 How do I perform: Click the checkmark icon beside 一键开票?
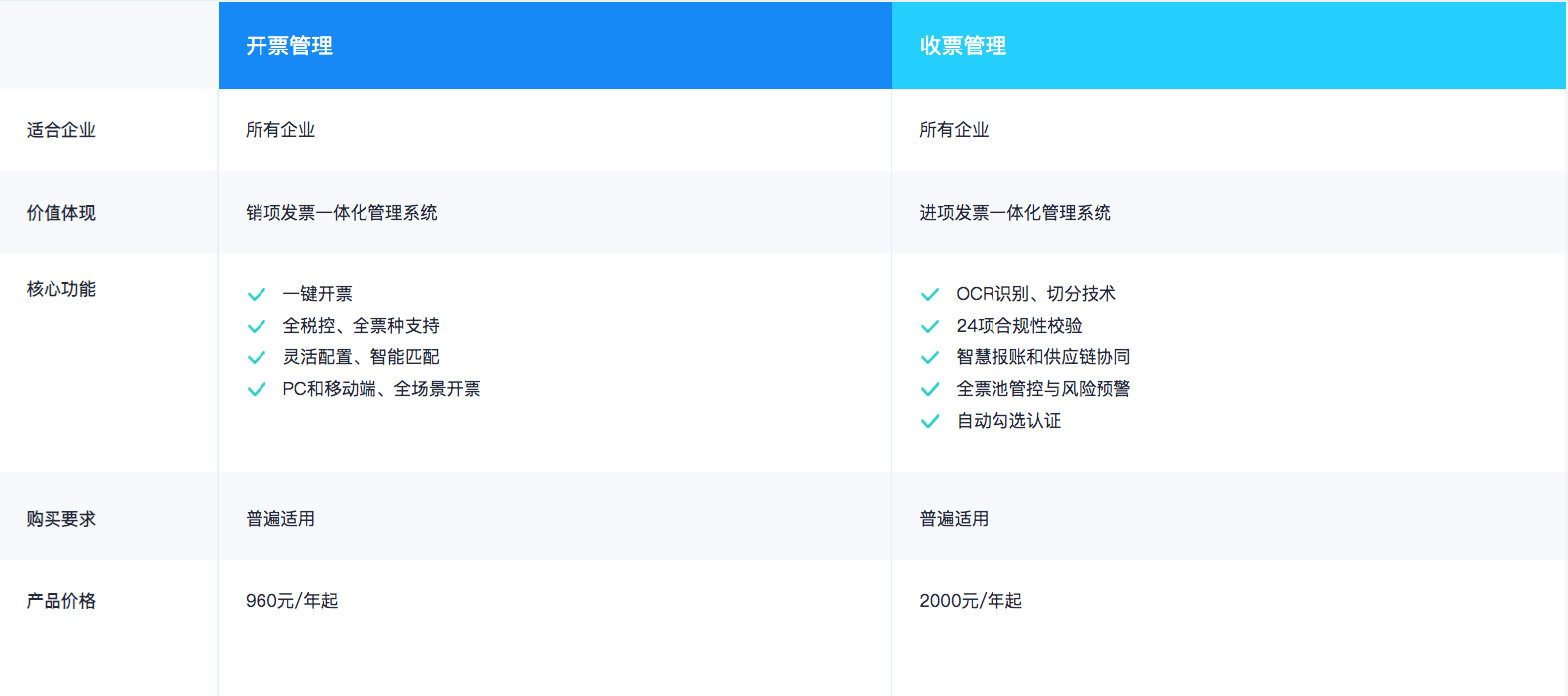click(257, 294)
